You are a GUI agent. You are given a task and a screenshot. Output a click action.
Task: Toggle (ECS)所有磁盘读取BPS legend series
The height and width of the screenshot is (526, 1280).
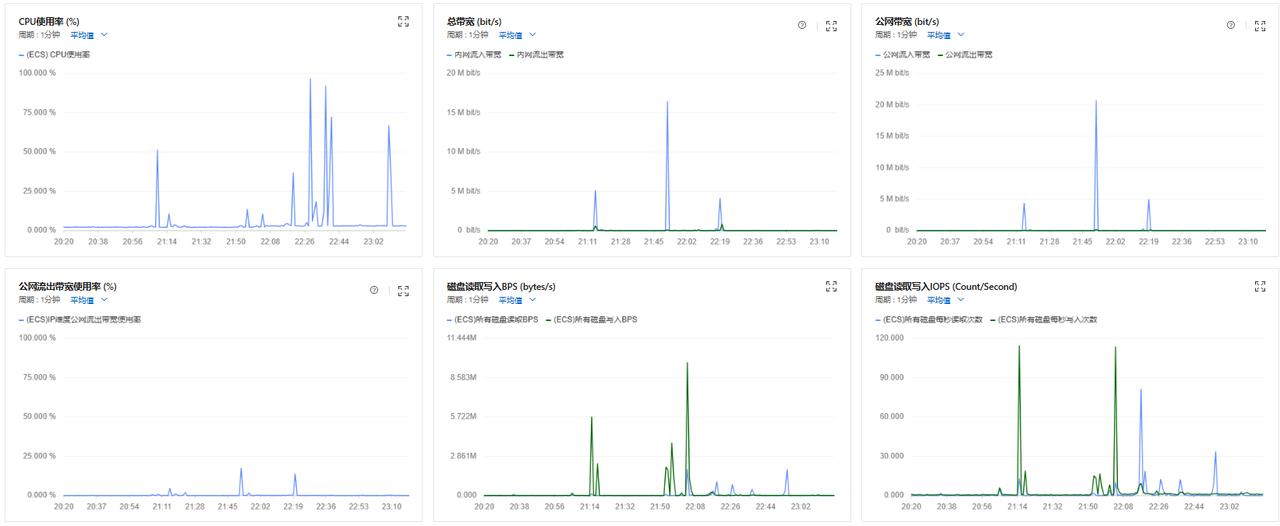(x=492, y=319)
